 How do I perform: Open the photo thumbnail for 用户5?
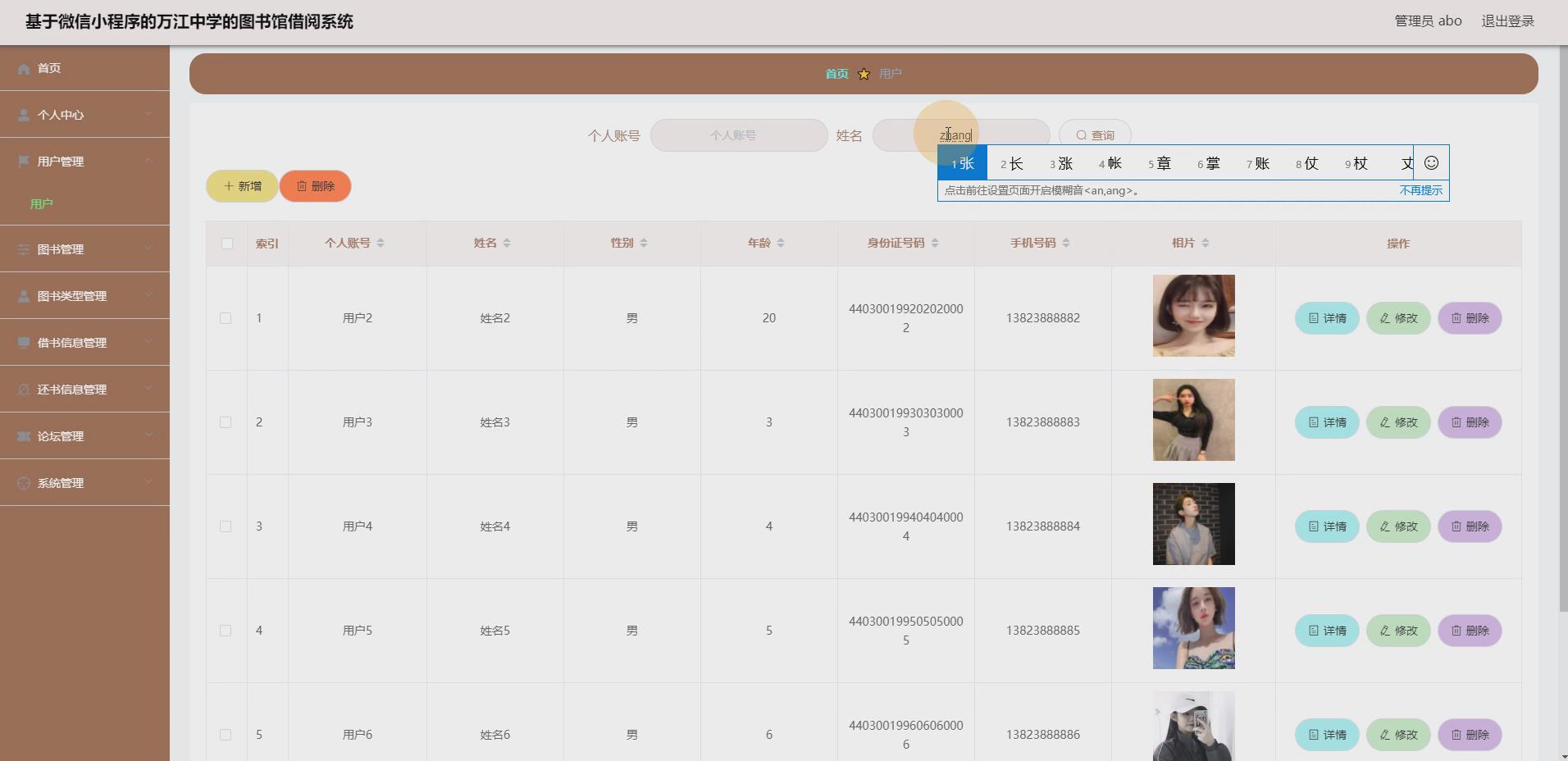click(x=1193, y=628)
